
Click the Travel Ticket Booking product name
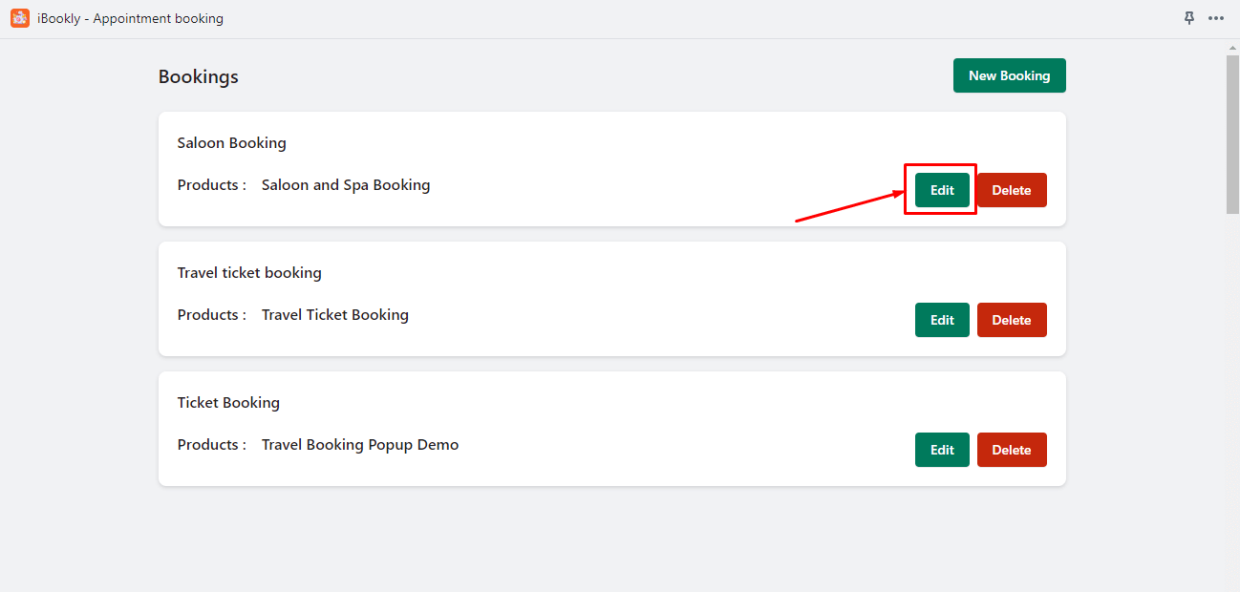(335, 314)
